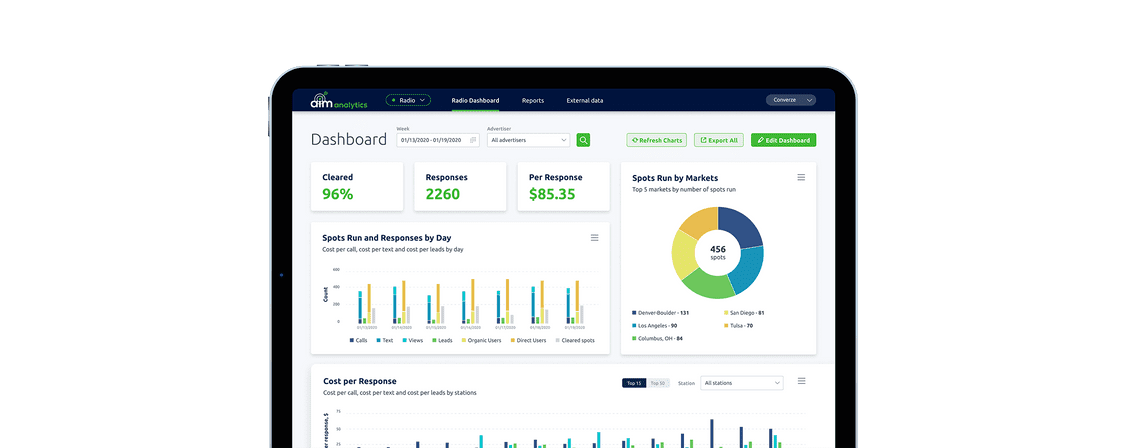1128x448 pixels.
Task: Open the Cost per Response chart menu
Action: (x=801, y=381)
